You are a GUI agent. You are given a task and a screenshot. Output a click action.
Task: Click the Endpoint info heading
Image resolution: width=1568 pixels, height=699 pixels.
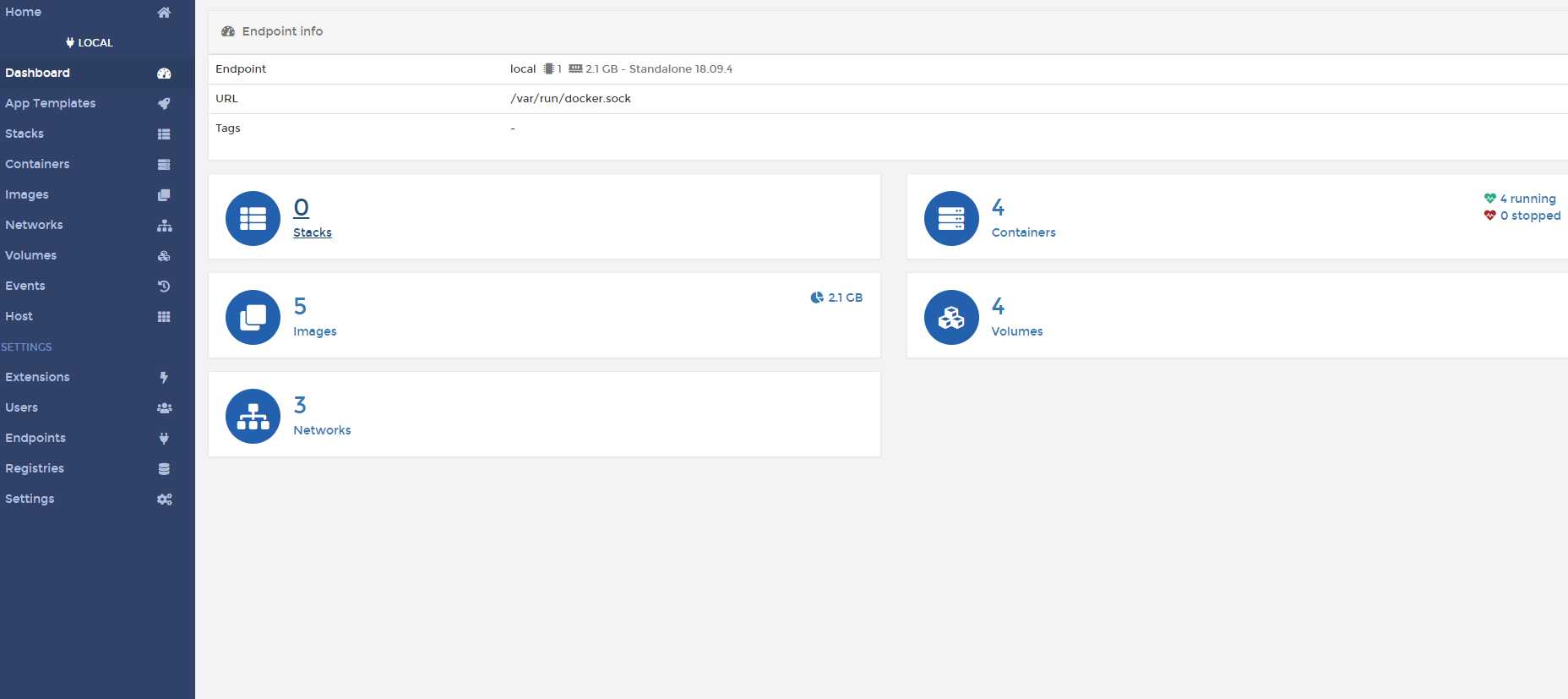[282, 31]
